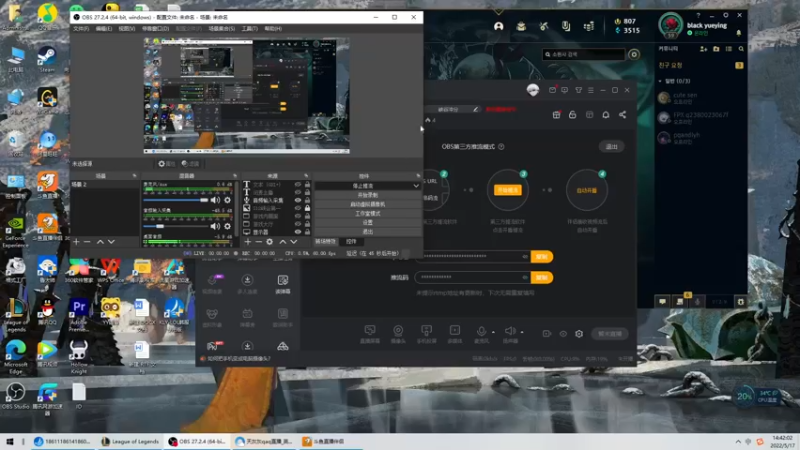
Task: Expand microphone options arrow in streaming app
Action: (493, 332)
